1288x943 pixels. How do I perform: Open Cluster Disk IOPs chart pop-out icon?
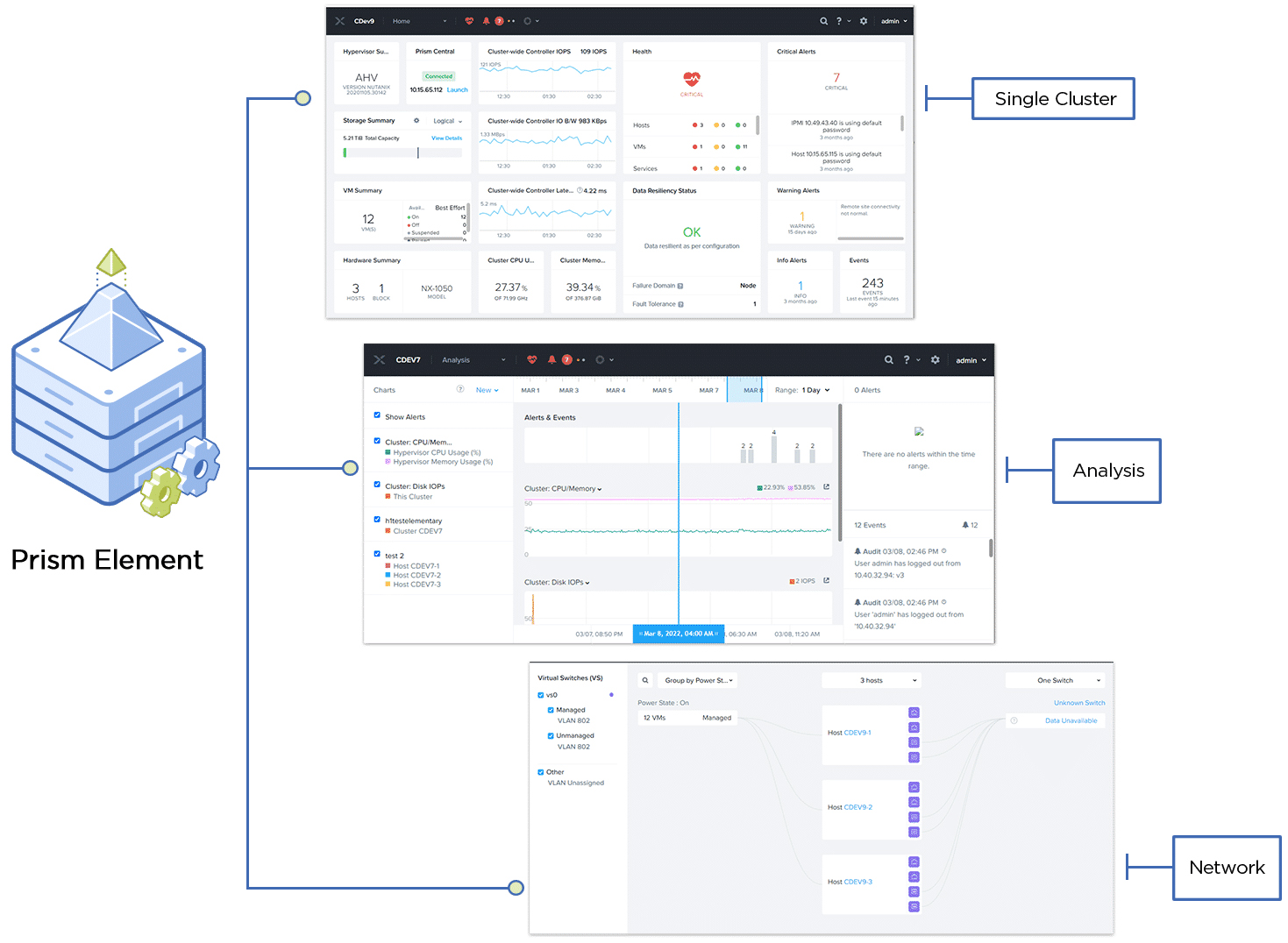pyautogui.click(x=826, y=580)
